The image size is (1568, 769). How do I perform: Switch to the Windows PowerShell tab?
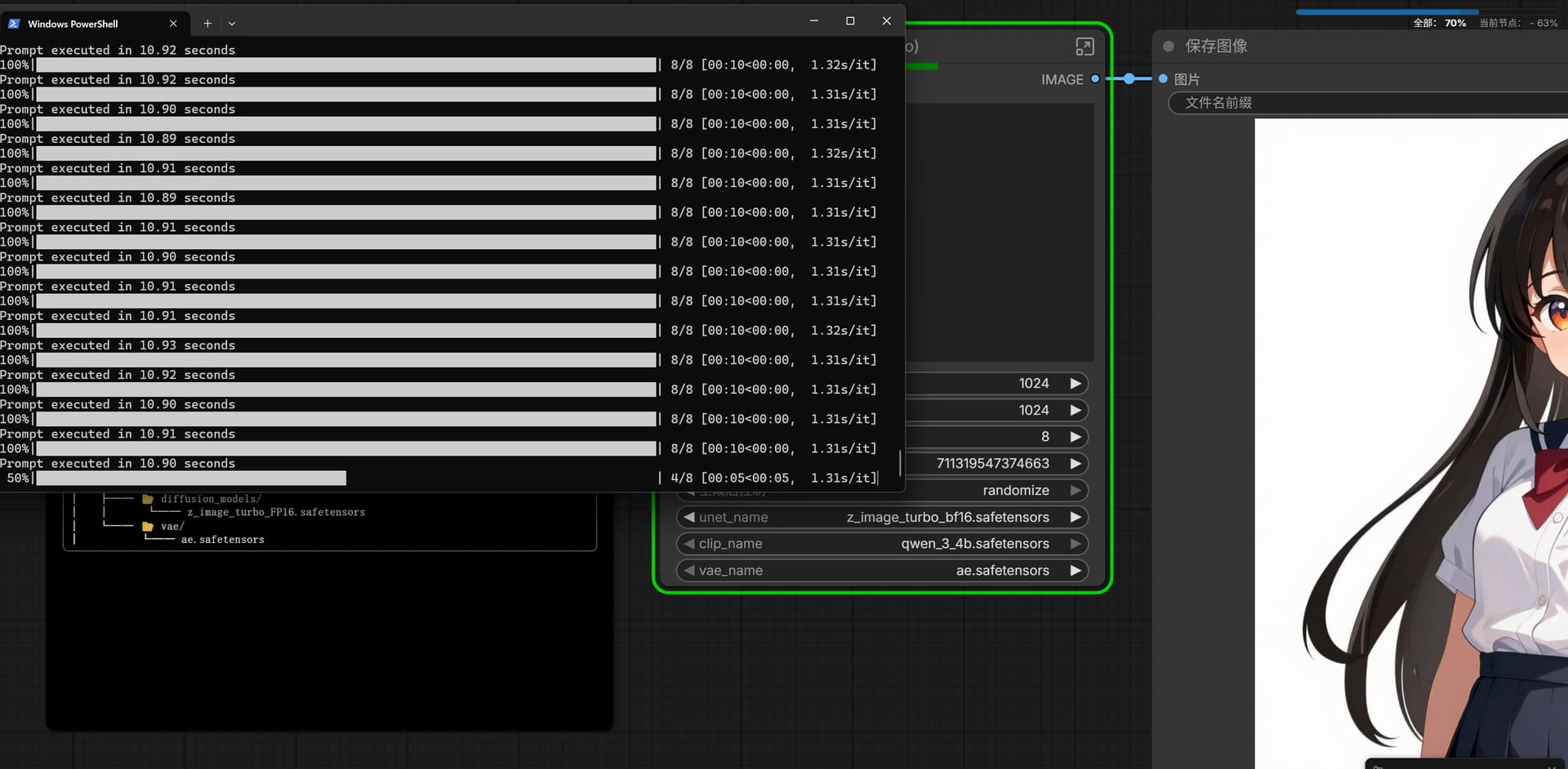click(82, 24)
